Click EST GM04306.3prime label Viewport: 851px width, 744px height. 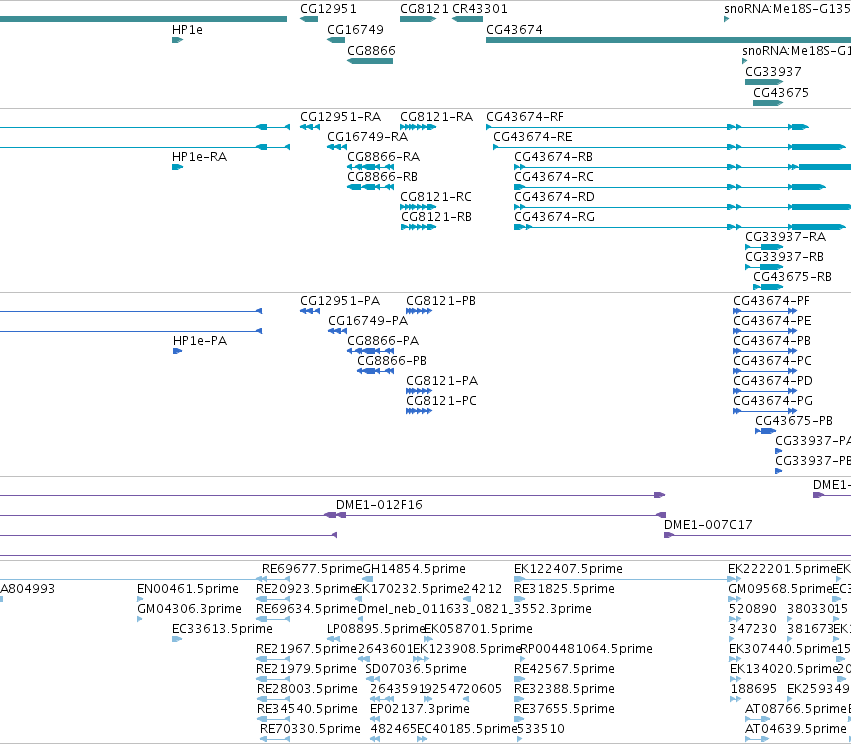point(189,609)
